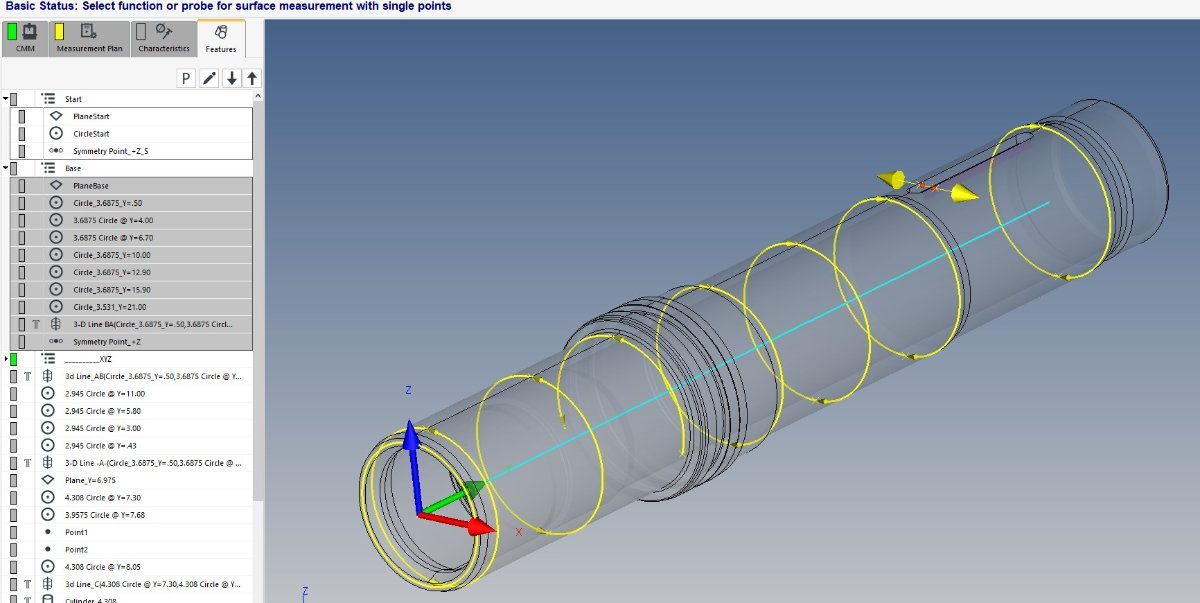Select the CircleStart circle icon

click(x=56, y=133)
